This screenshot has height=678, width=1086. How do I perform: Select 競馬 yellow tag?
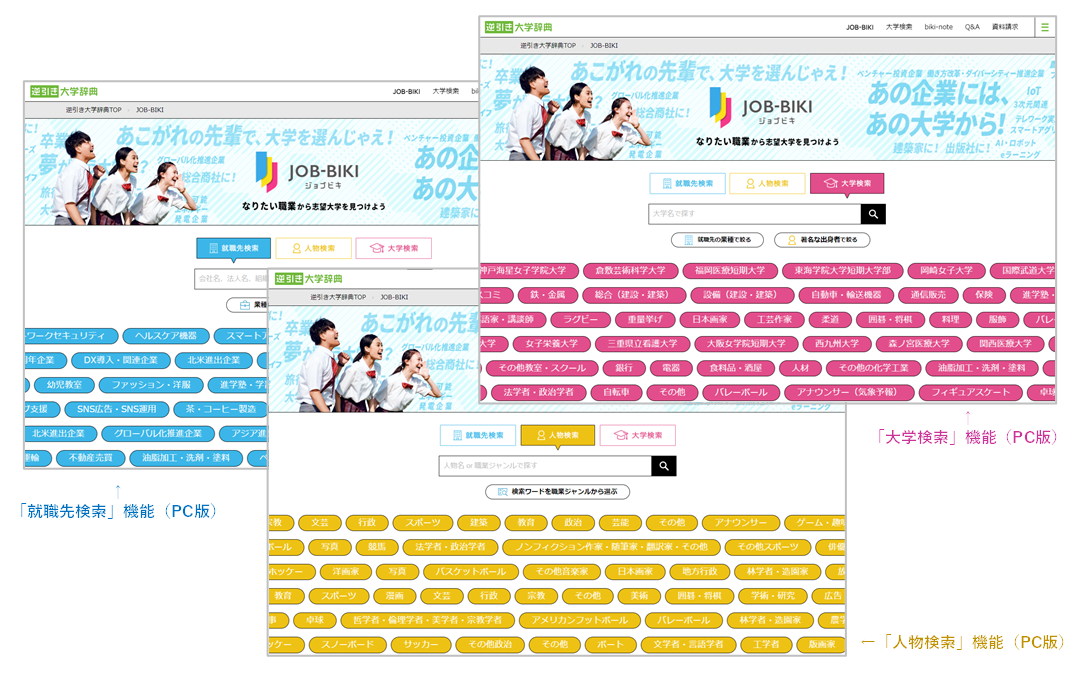tap(377, 547)
